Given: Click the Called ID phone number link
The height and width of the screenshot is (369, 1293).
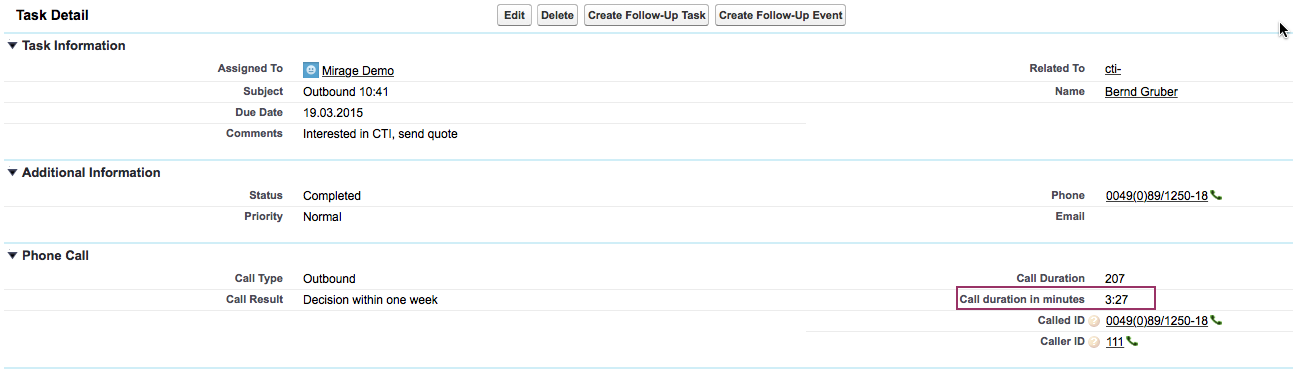Looking at the screenshot, I should pos(1156,321).
